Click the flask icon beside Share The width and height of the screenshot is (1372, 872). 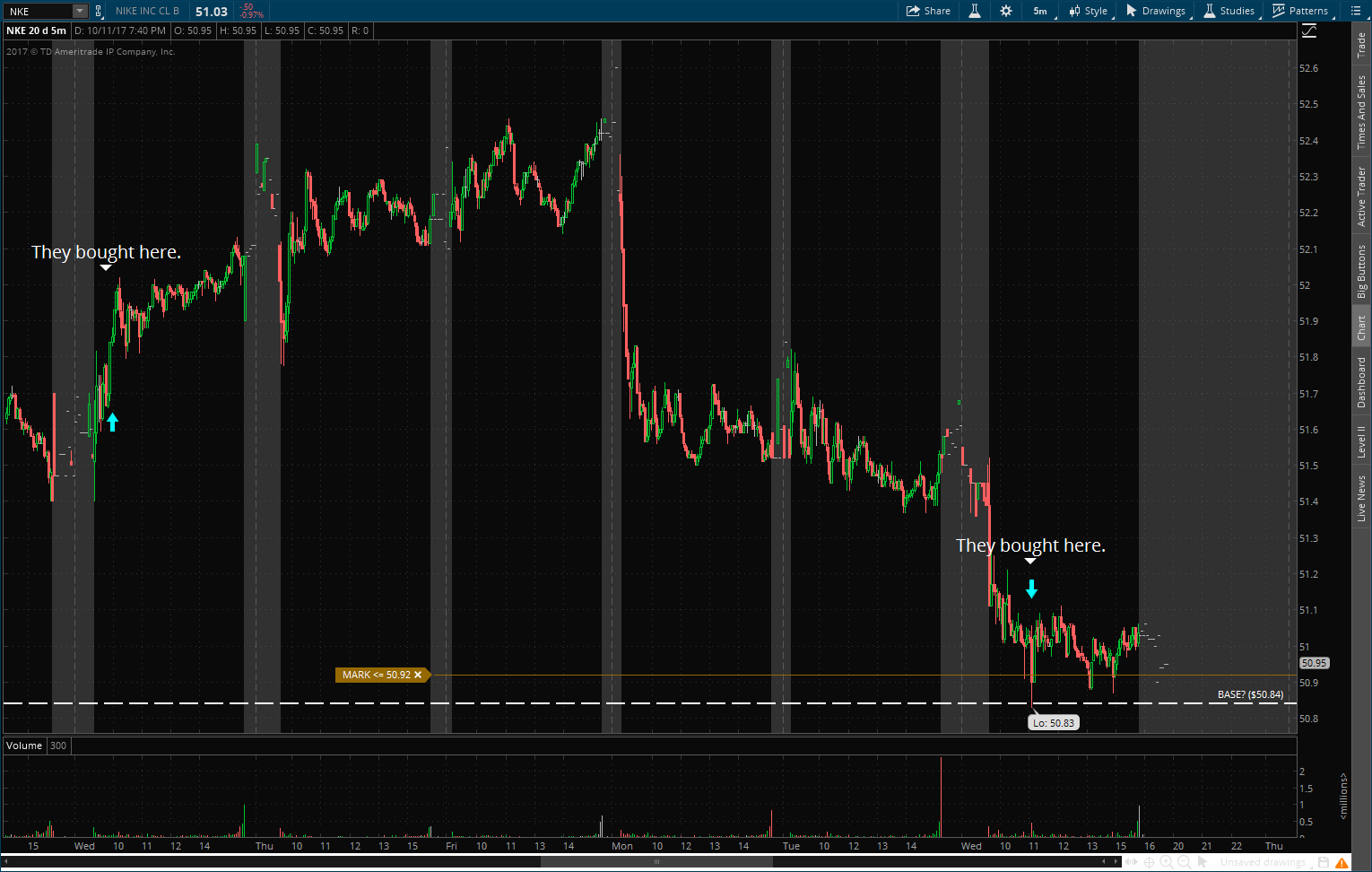974,11
